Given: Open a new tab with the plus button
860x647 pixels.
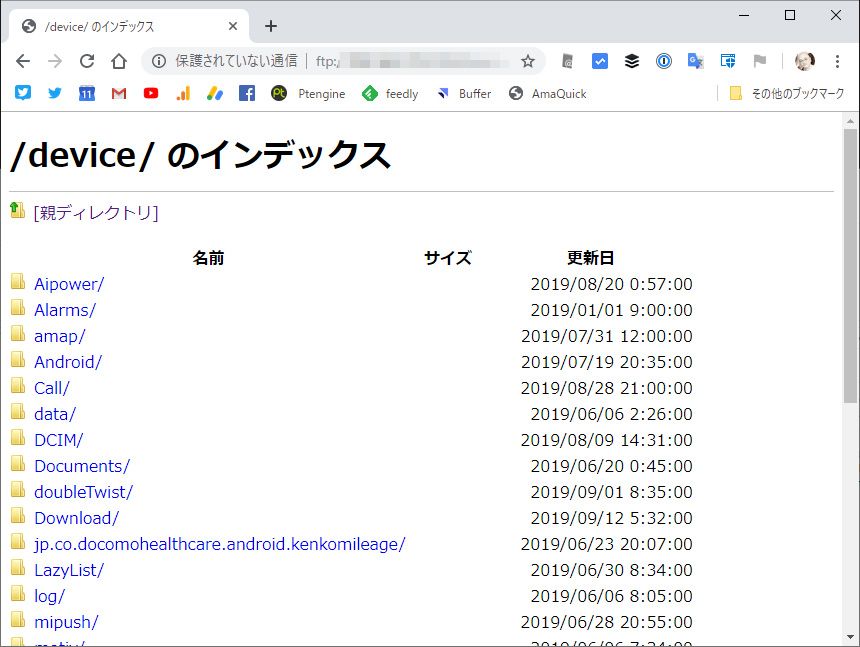Looking at the screenshot, I should [270, 26].
